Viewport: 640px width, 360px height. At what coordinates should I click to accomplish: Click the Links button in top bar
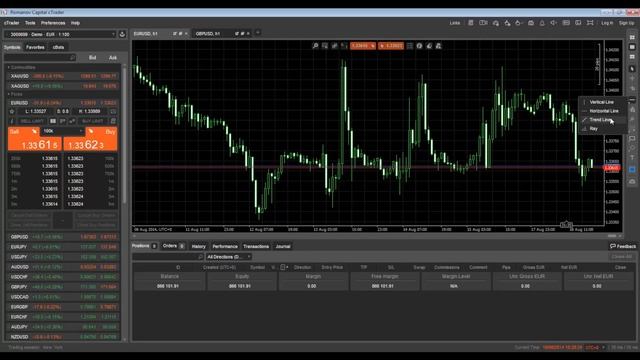tap(455, 23)
